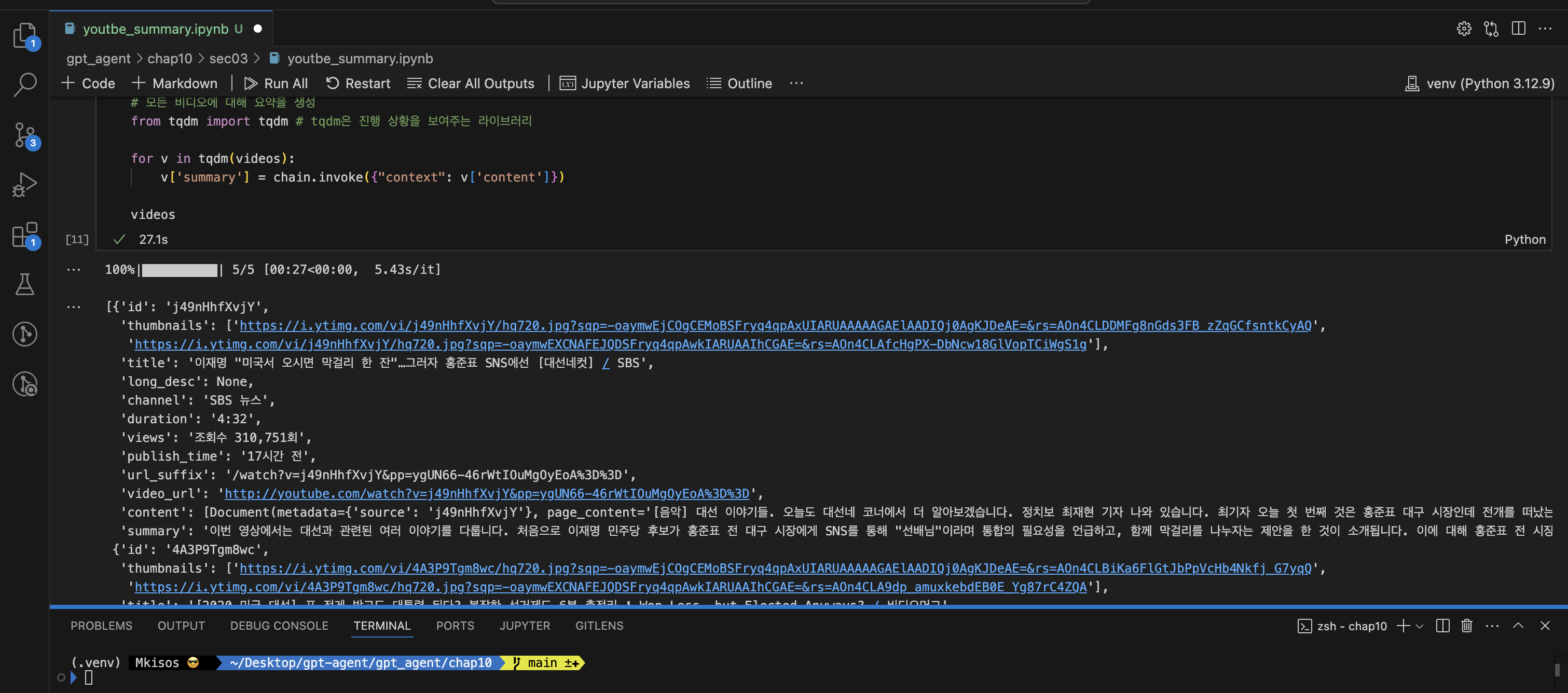Create a new terminal with plus icon
This screenshot has height=693, width=1568.
1402,626
